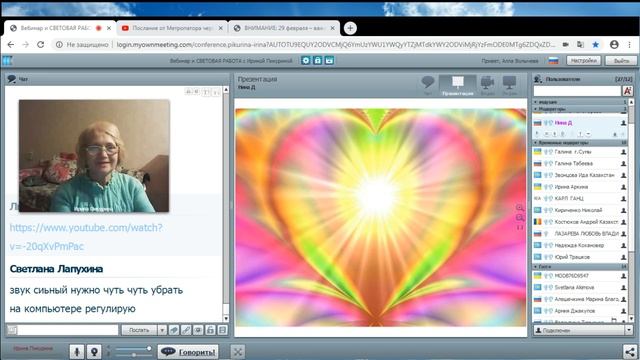The image size is (640, 360).
Task: Select user Надежда Кохановер in list
Action: point(580,245)
